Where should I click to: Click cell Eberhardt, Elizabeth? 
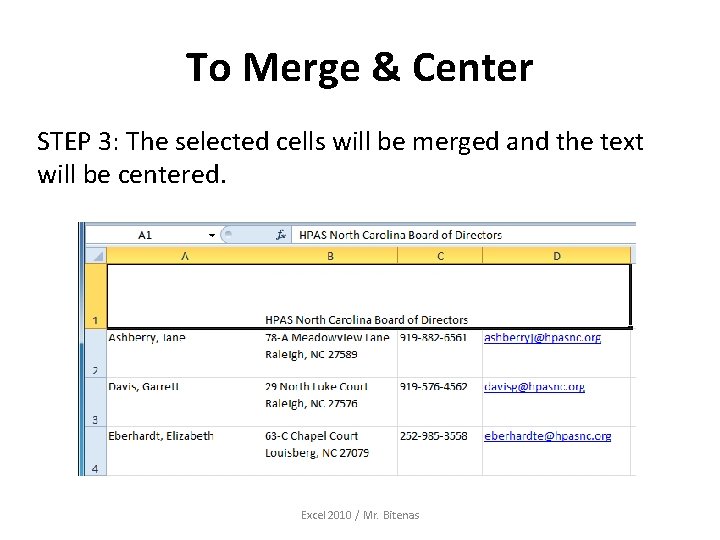(185, 451)
